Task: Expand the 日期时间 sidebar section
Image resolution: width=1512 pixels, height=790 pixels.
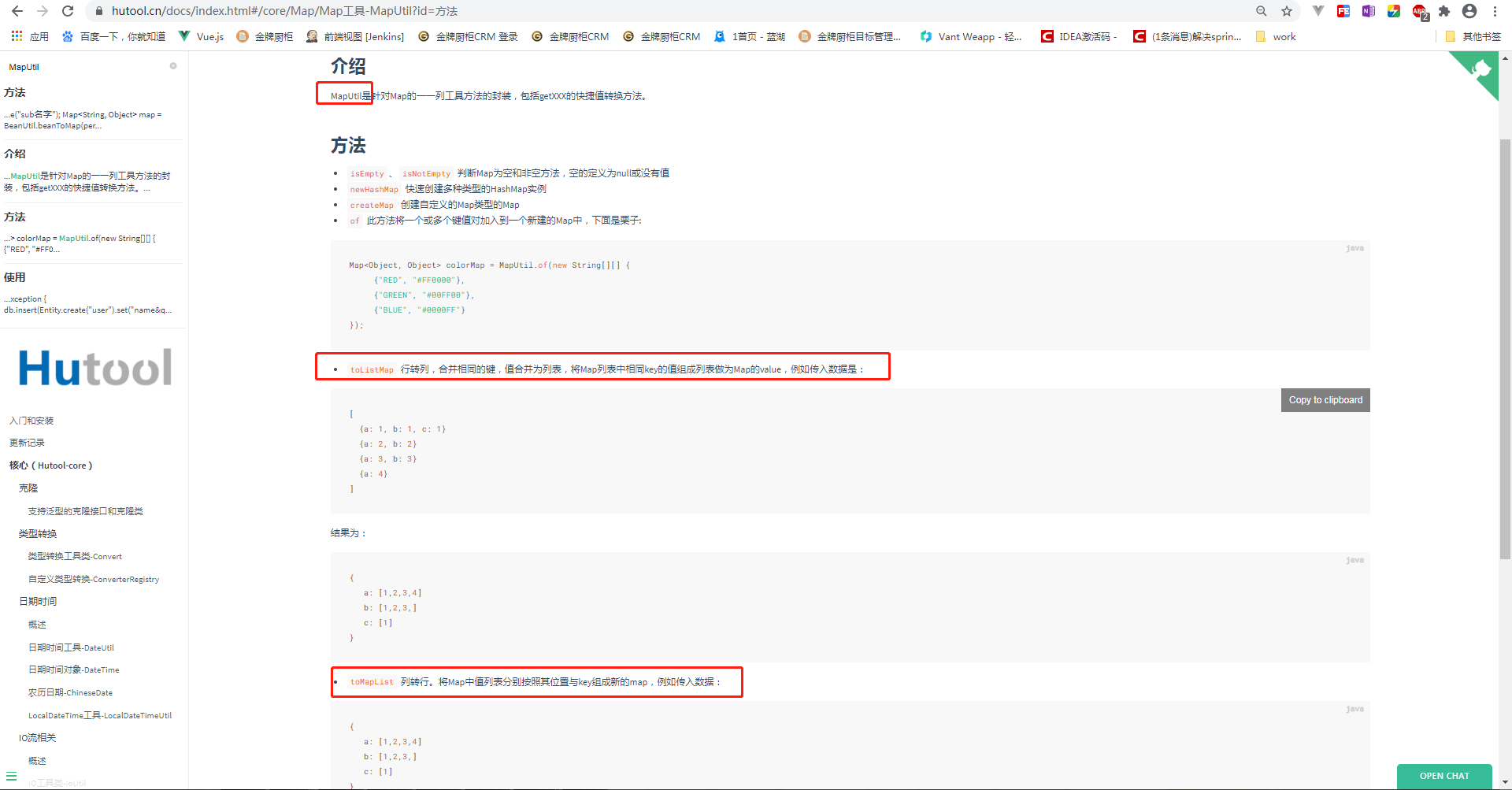Action: [x=36, y=601]
